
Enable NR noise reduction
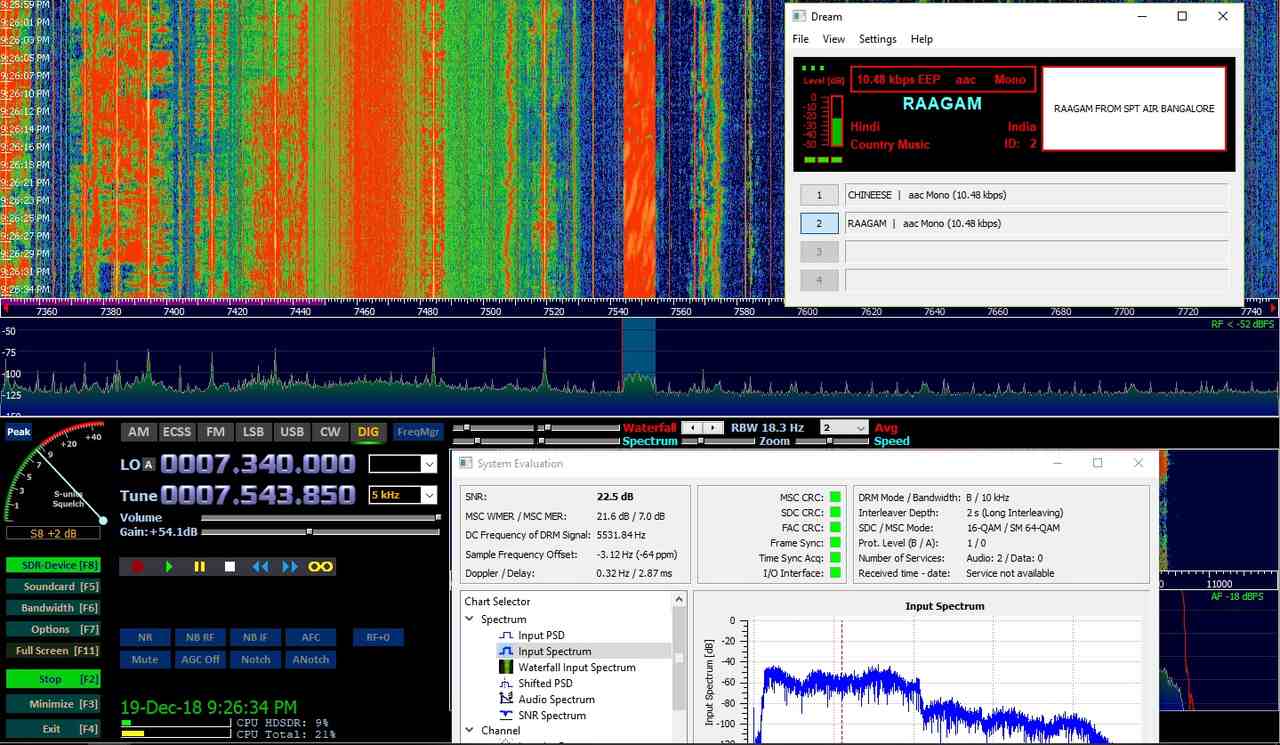[145, 637]
